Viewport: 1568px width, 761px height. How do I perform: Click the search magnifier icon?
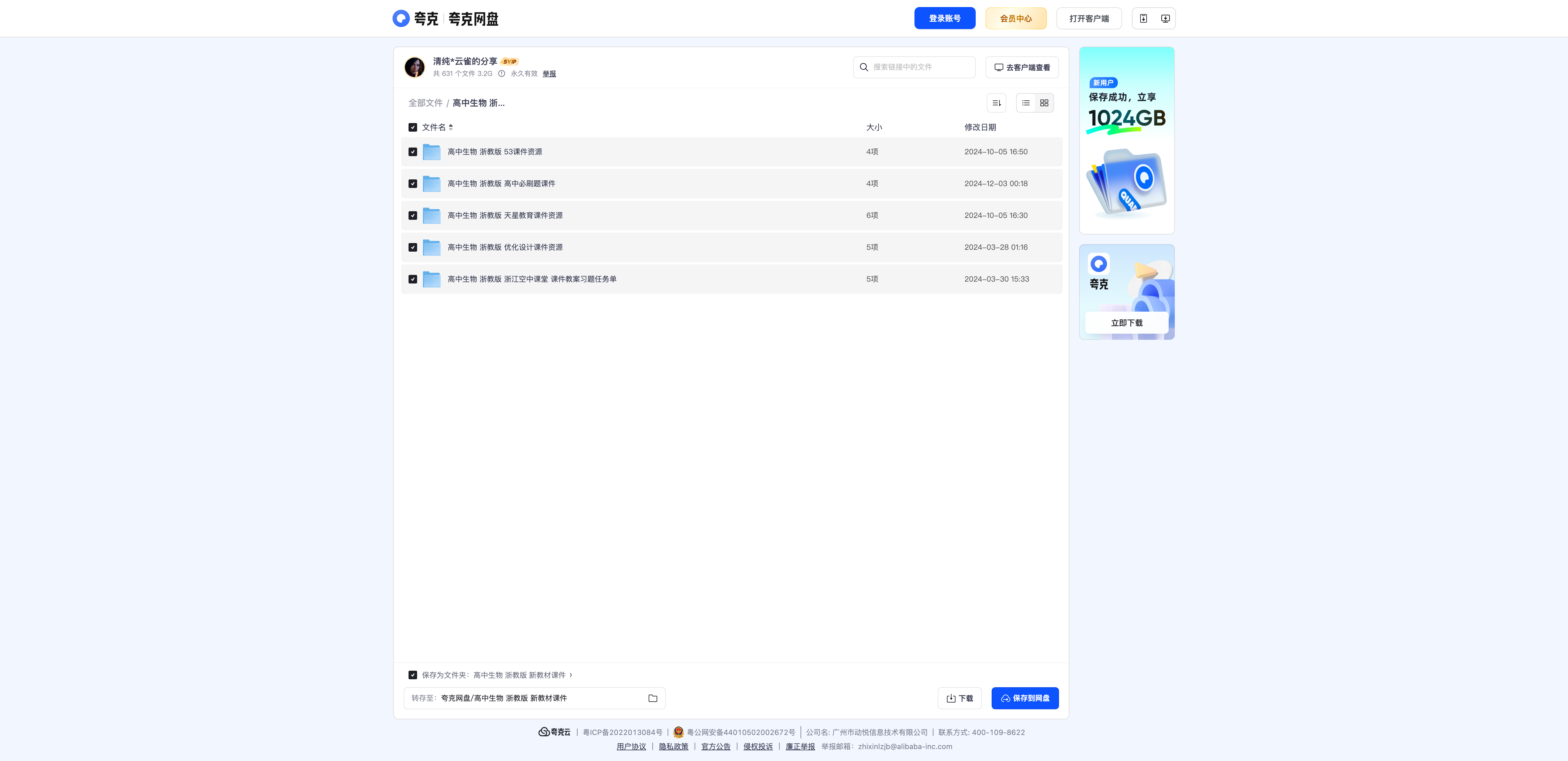point(864,67)
